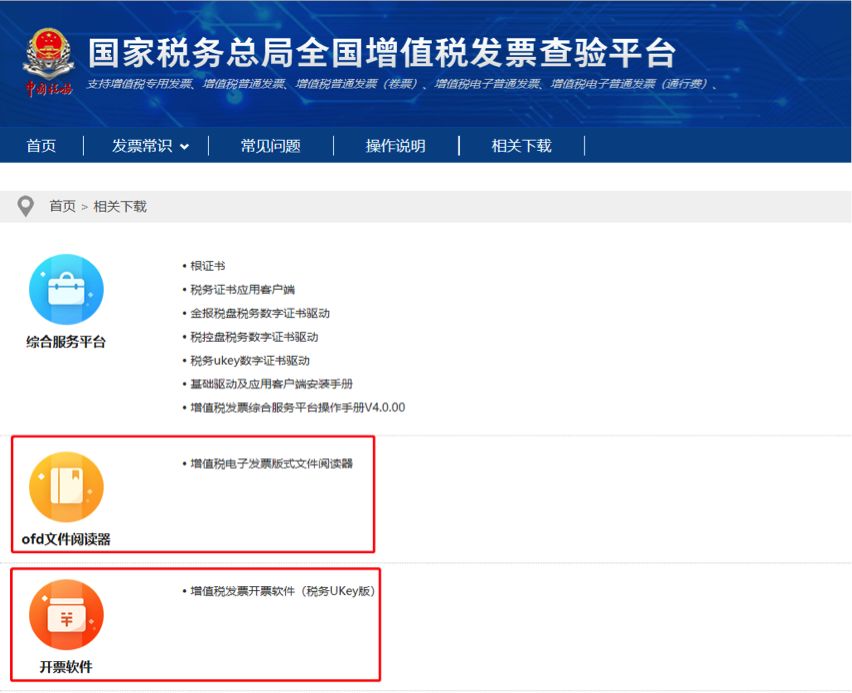The width and height of the screenshot is (852, 693).
Task: Click the tax bureau emblem logo
Action: click(x=48, y=62)
